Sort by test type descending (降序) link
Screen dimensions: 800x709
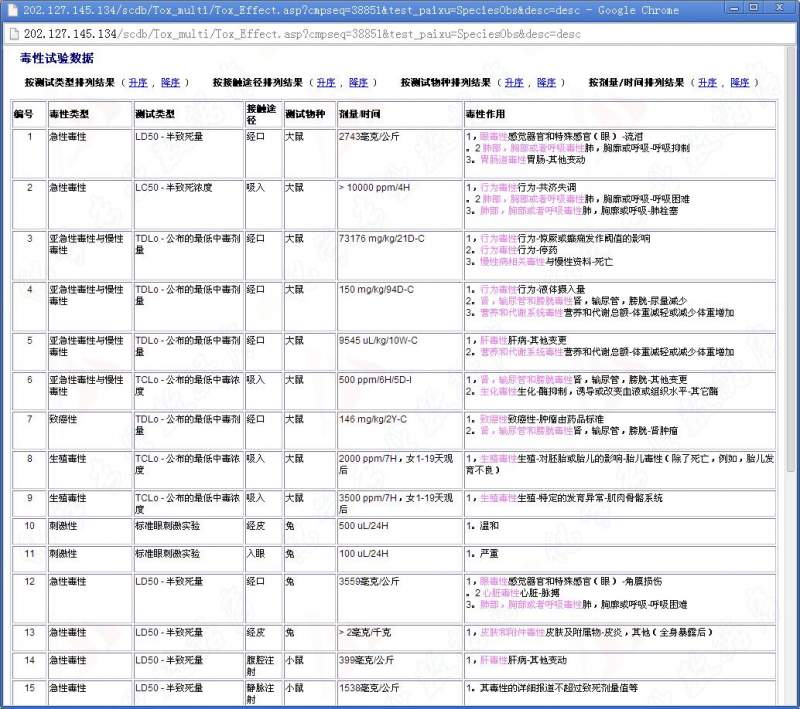(170, 82)
